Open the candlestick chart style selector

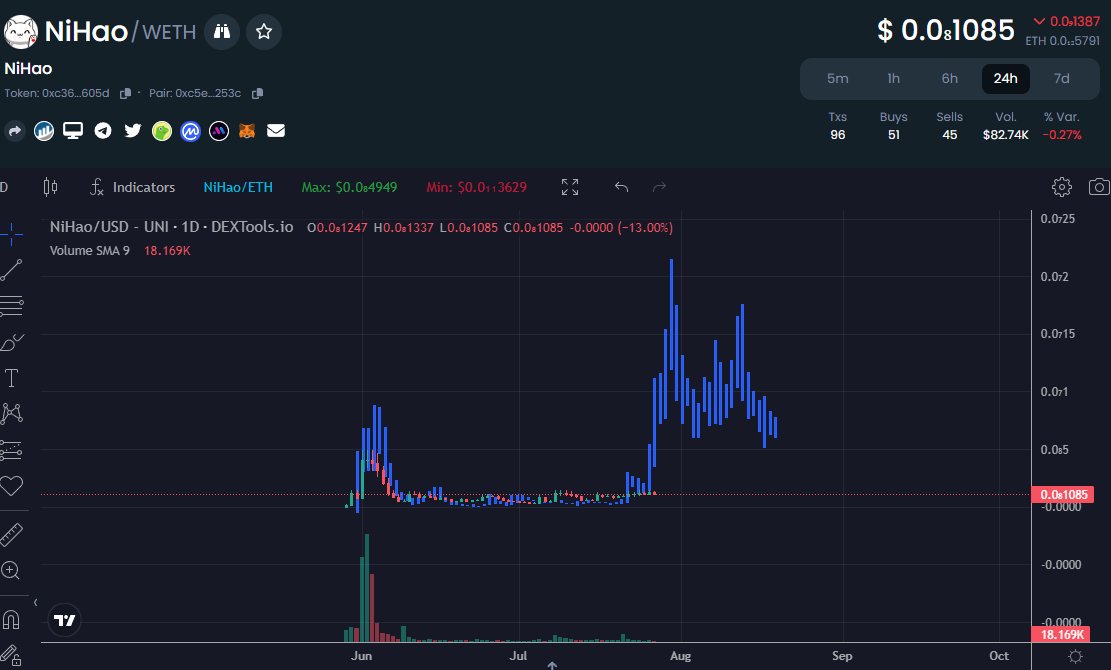pyautogui.click(x=50, y=187)
